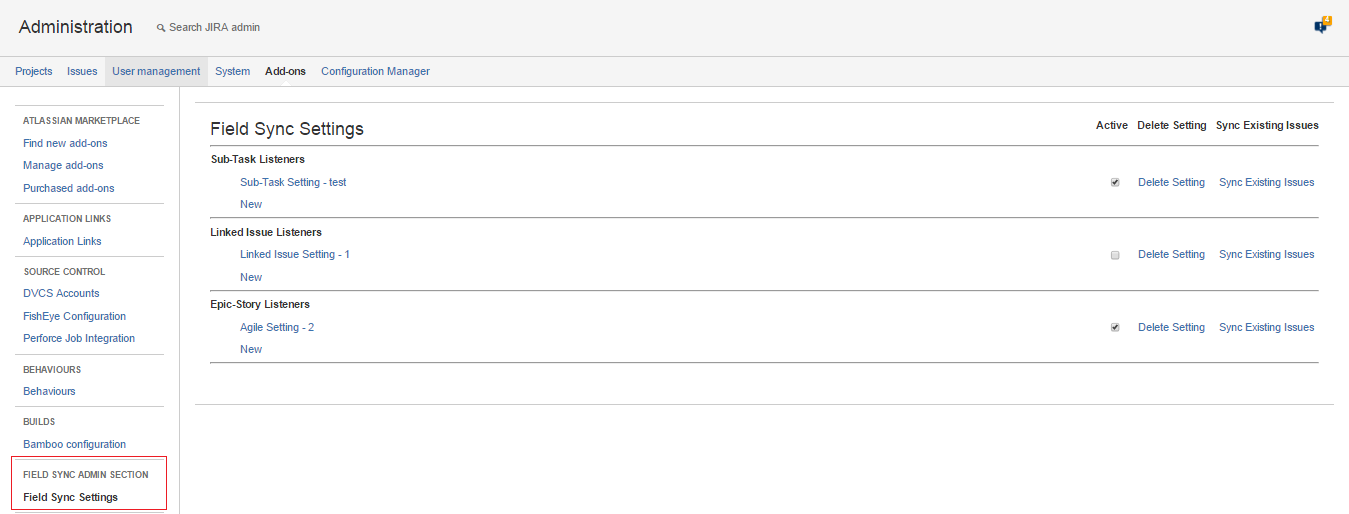Image resolution: width=1349 pixels, height=514 pixels.
Task: Open the System admin tab
Action: (232, 71)
